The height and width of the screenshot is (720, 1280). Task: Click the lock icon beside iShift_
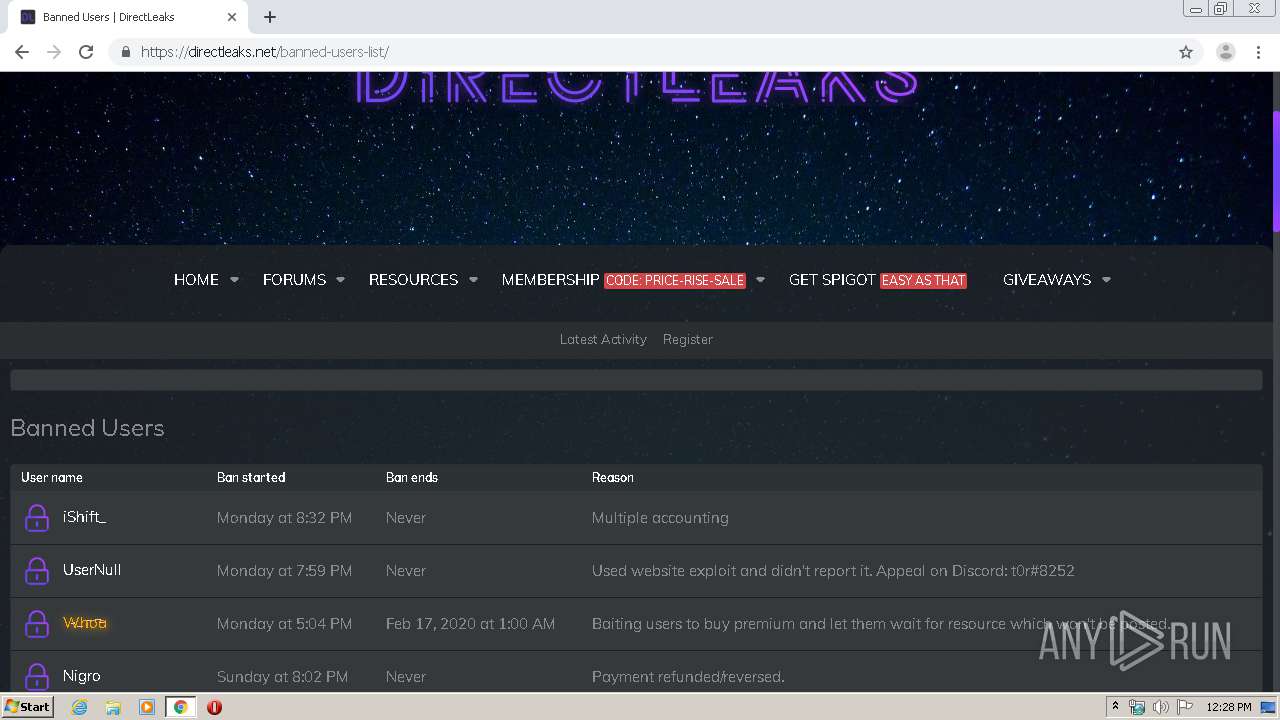[37, 517]
